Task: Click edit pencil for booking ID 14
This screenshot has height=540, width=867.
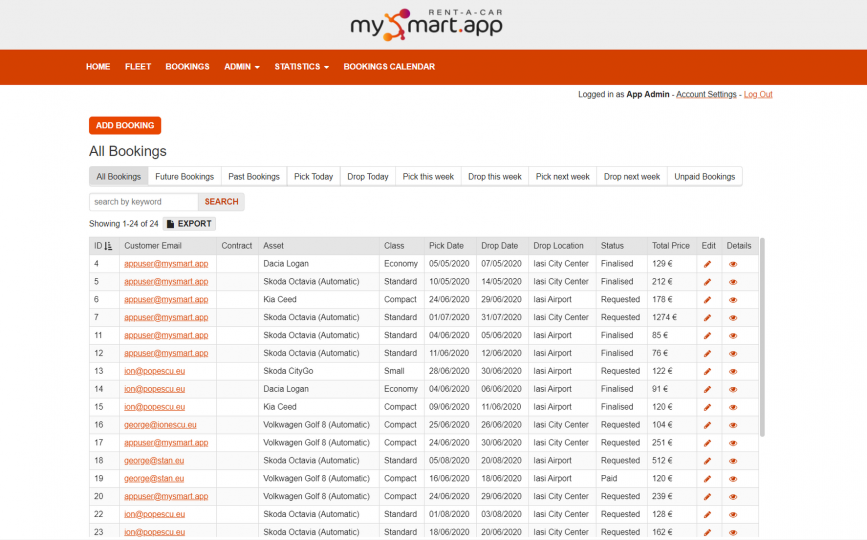Action: [707, 389]
